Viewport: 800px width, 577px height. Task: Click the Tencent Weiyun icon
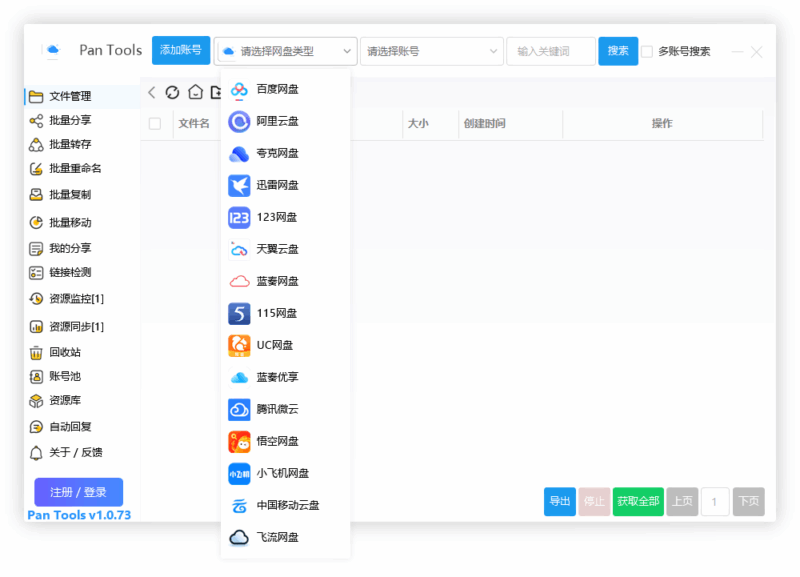(239, 410)
